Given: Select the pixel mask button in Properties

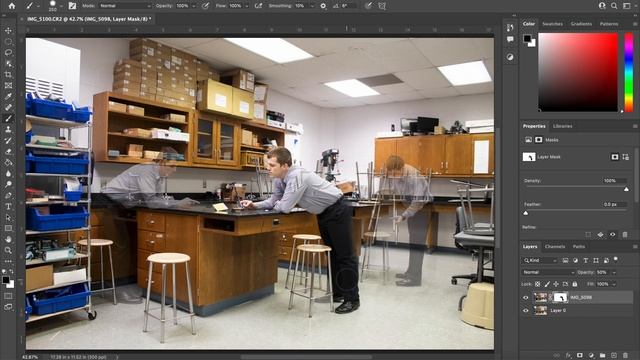Looking at the screenshot, I should [615, 157].
